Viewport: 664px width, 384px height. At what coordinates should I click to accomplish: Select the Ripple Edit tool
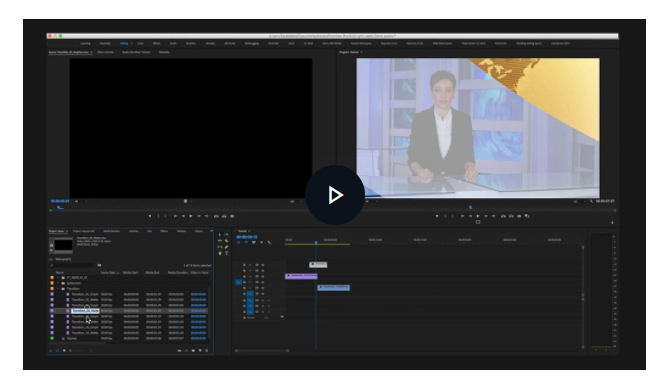click(x=220, y=240)
